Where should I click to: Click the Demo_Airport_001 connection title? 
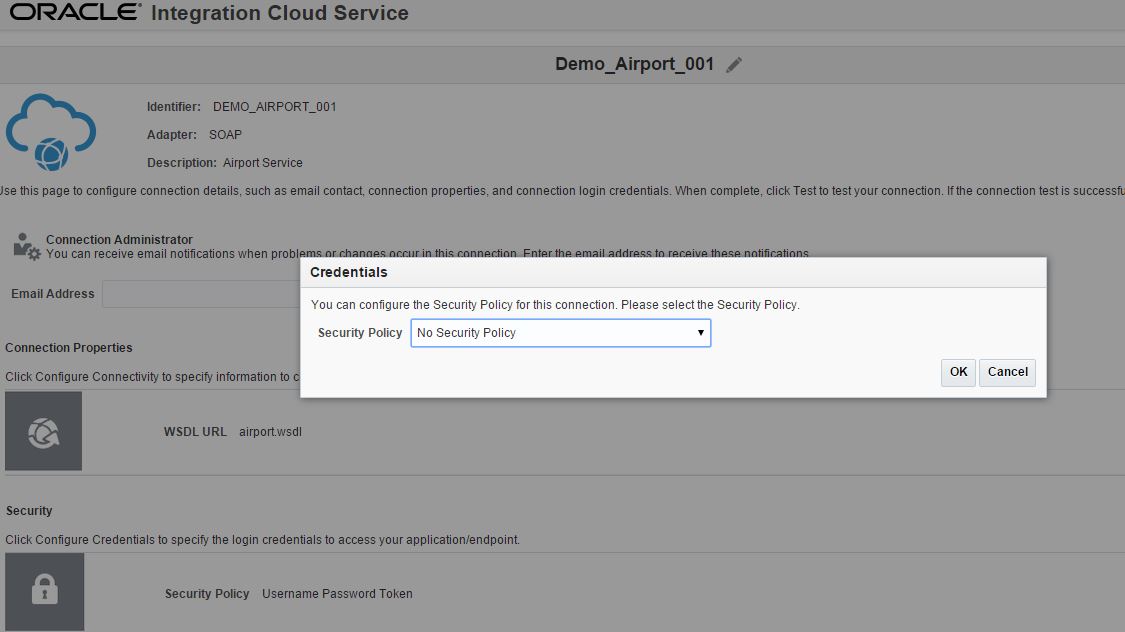pos(634,64)
